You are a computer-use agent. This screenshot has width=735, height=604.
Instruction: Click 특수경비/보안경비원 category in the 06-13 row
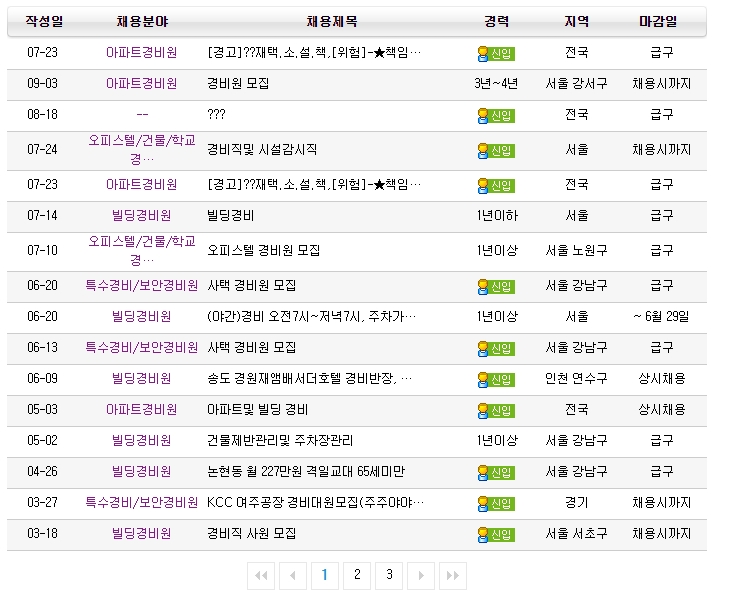[142, 347]
